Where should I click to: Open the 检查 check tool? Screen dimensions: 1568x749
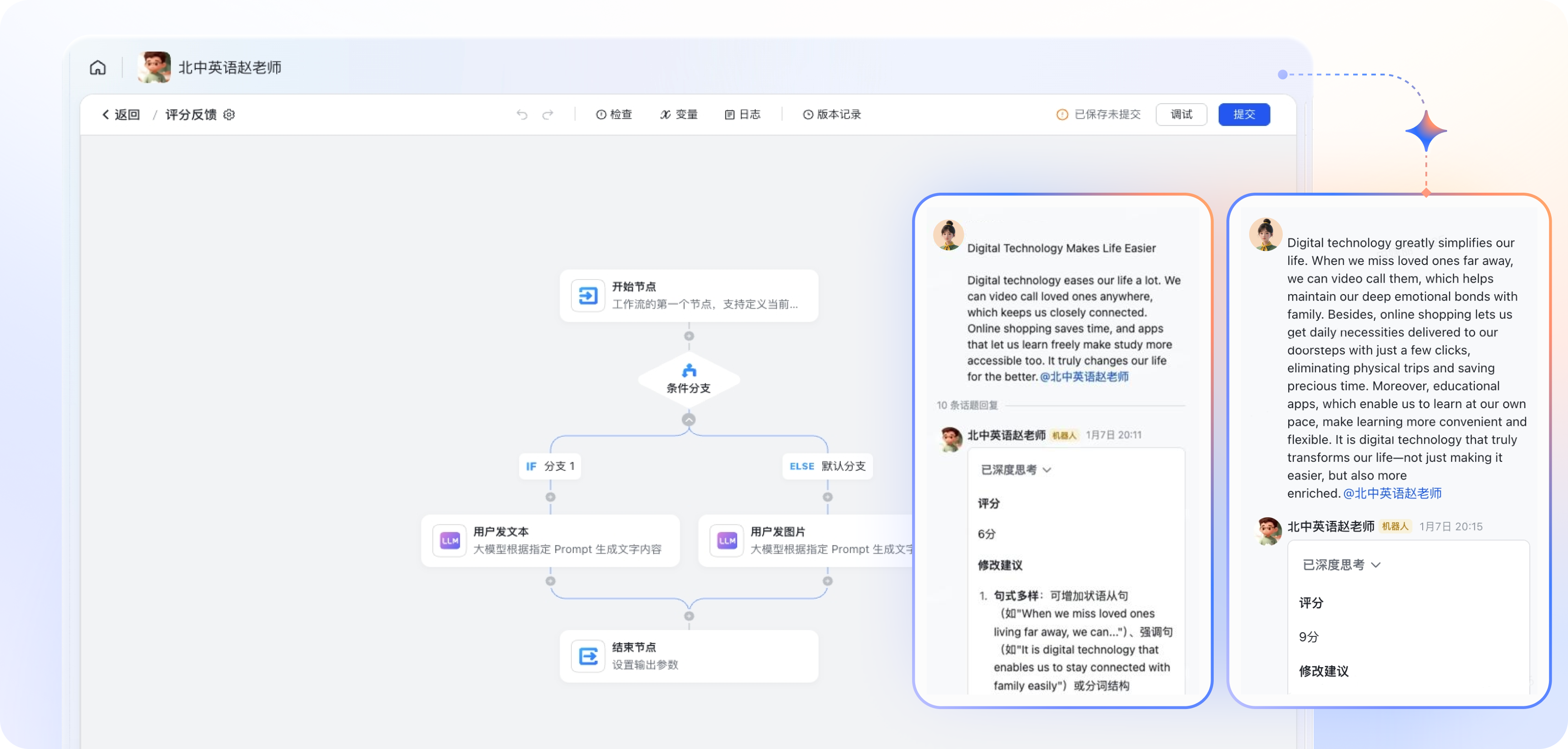(614, 115)
